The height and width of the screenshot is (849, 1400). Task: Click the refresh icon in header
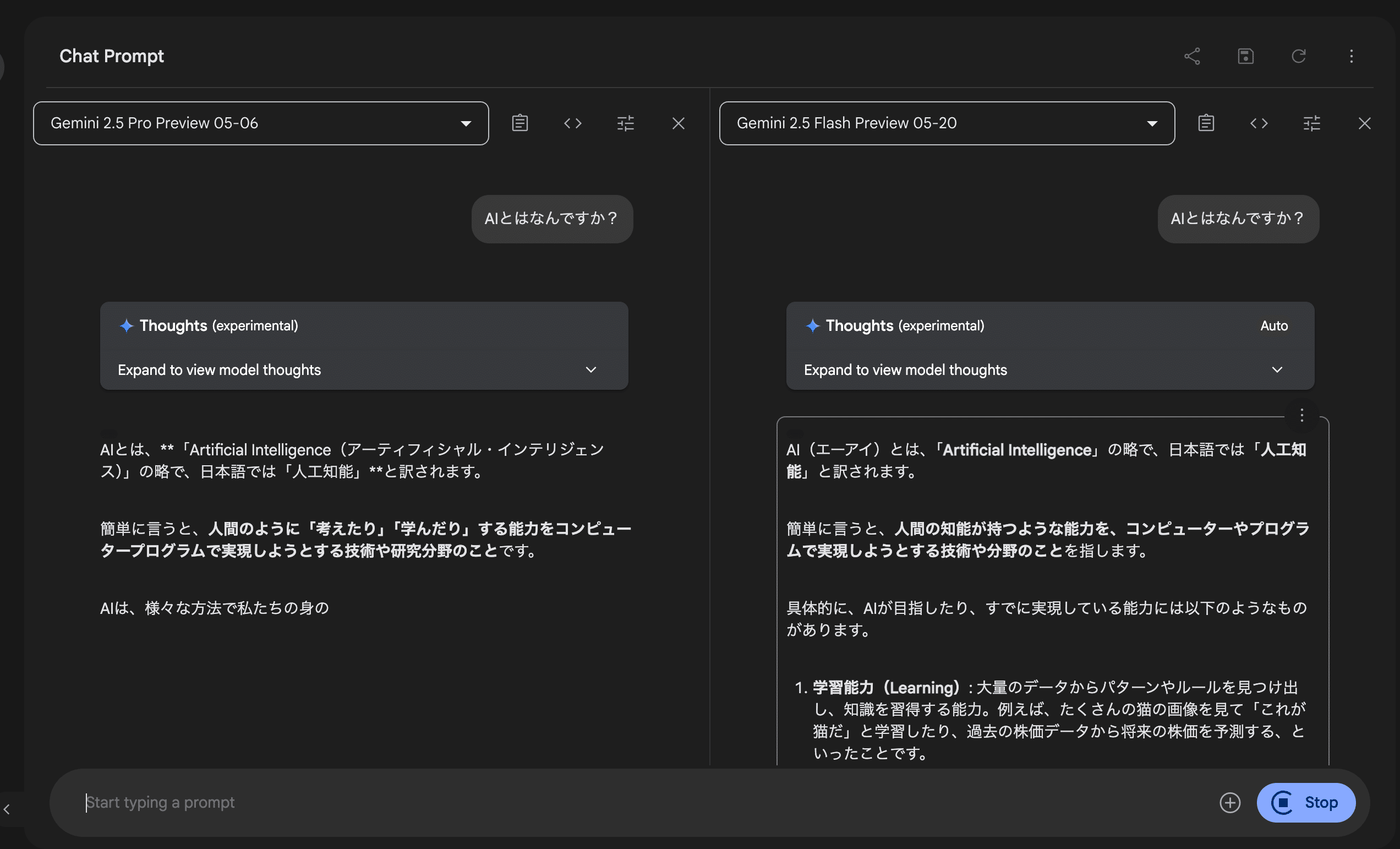tap(1298, 56)
